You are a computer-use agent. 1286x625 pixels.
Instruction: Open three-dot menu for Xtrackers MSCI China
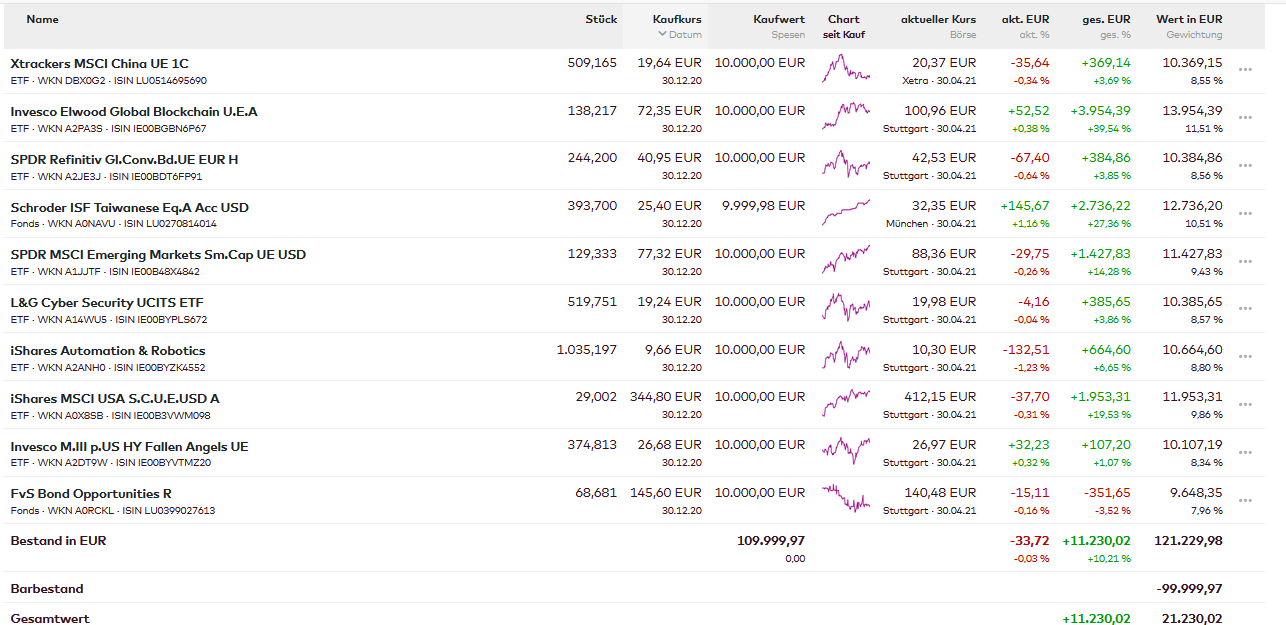(1245, 70)
